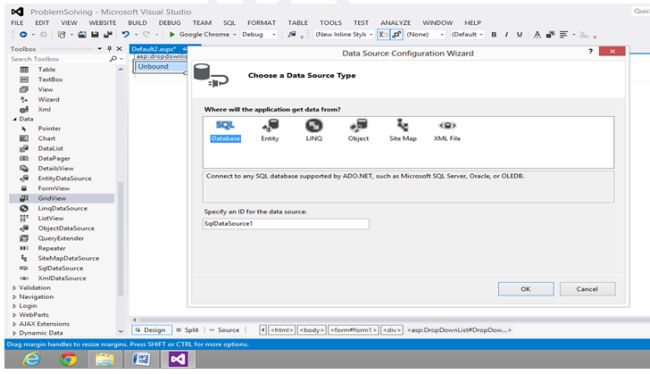Open the FORMAT menu
Image resolution: width=650 pixels, height=374 pixels.
point(261,23)
